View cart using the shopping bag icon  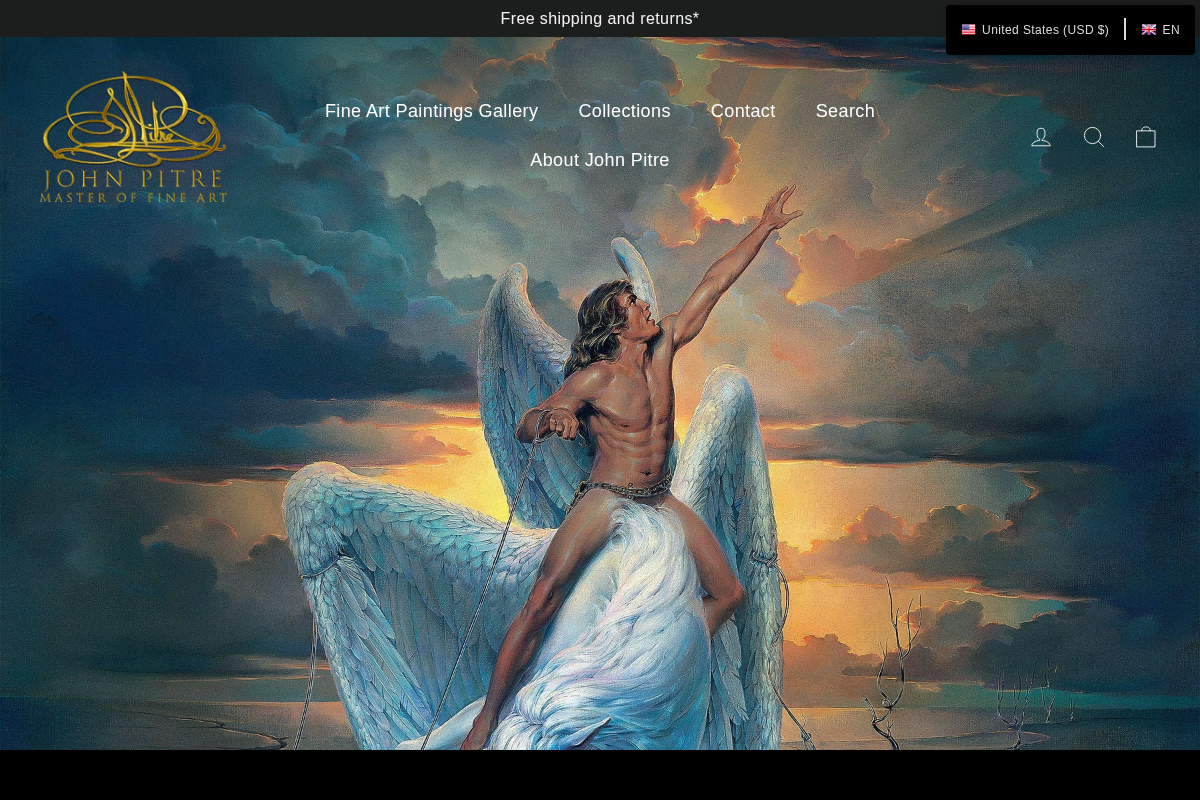[x=1146, y=136]
